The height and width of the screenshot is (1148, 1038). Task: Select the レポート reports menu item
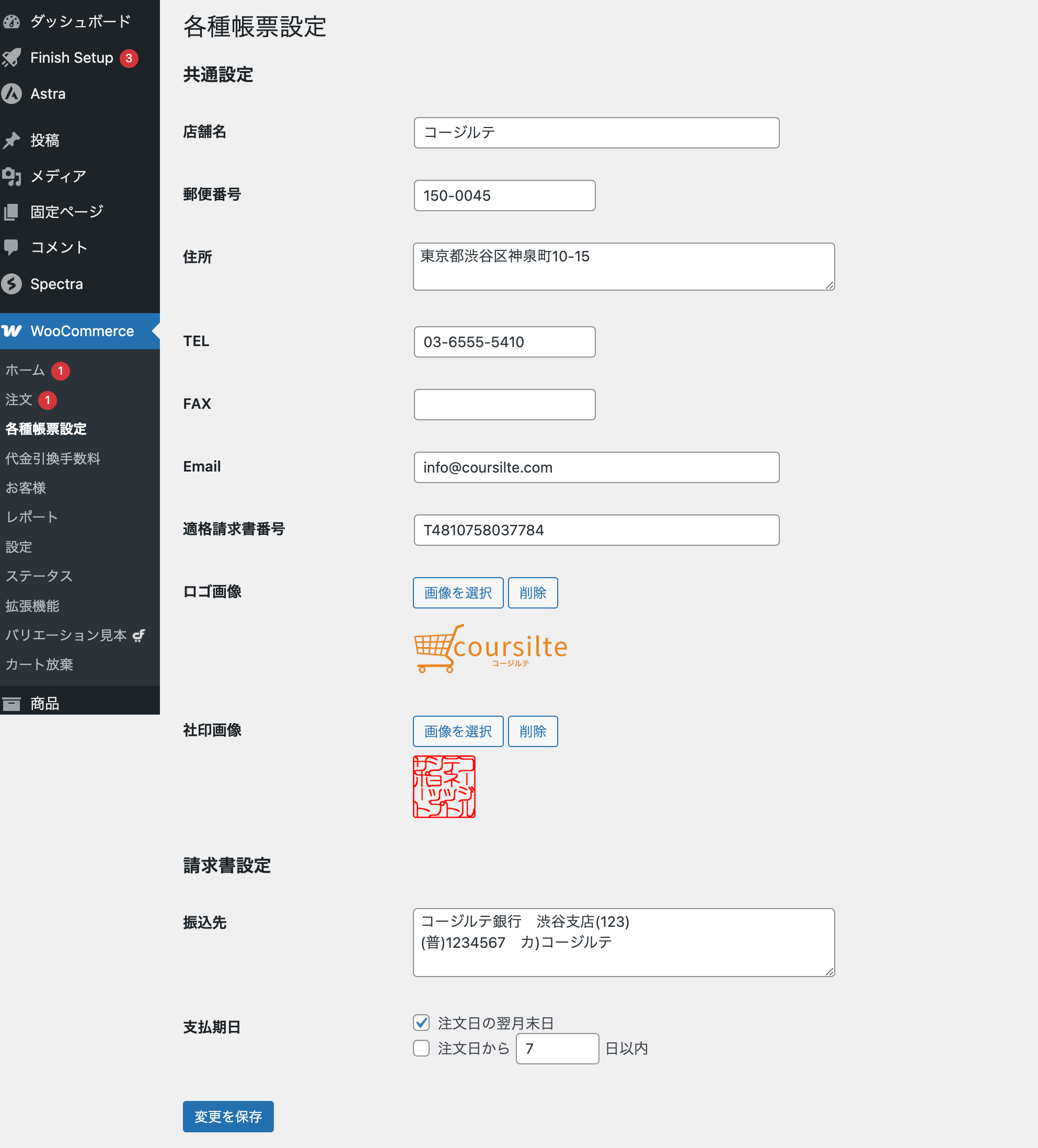[31, 517]
